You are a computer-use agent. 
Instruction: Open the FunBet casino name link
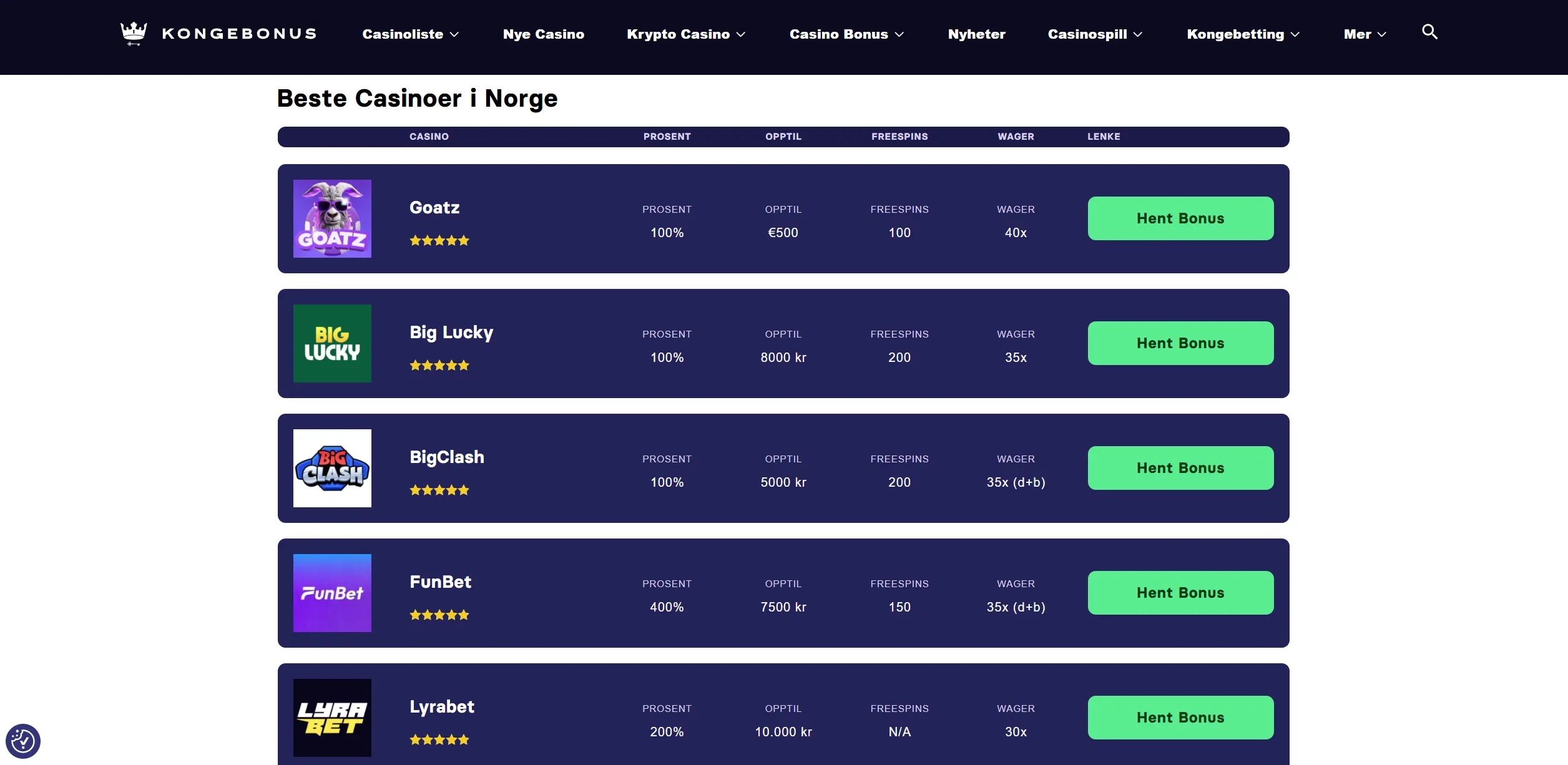[441, 582]
